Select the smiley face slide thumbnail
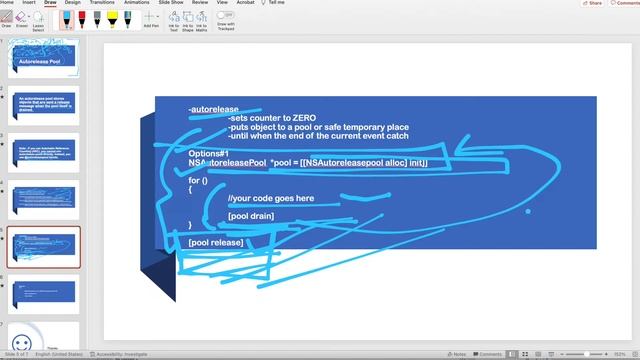This screenshot has height=360, width=640. [x=44, y=336]
